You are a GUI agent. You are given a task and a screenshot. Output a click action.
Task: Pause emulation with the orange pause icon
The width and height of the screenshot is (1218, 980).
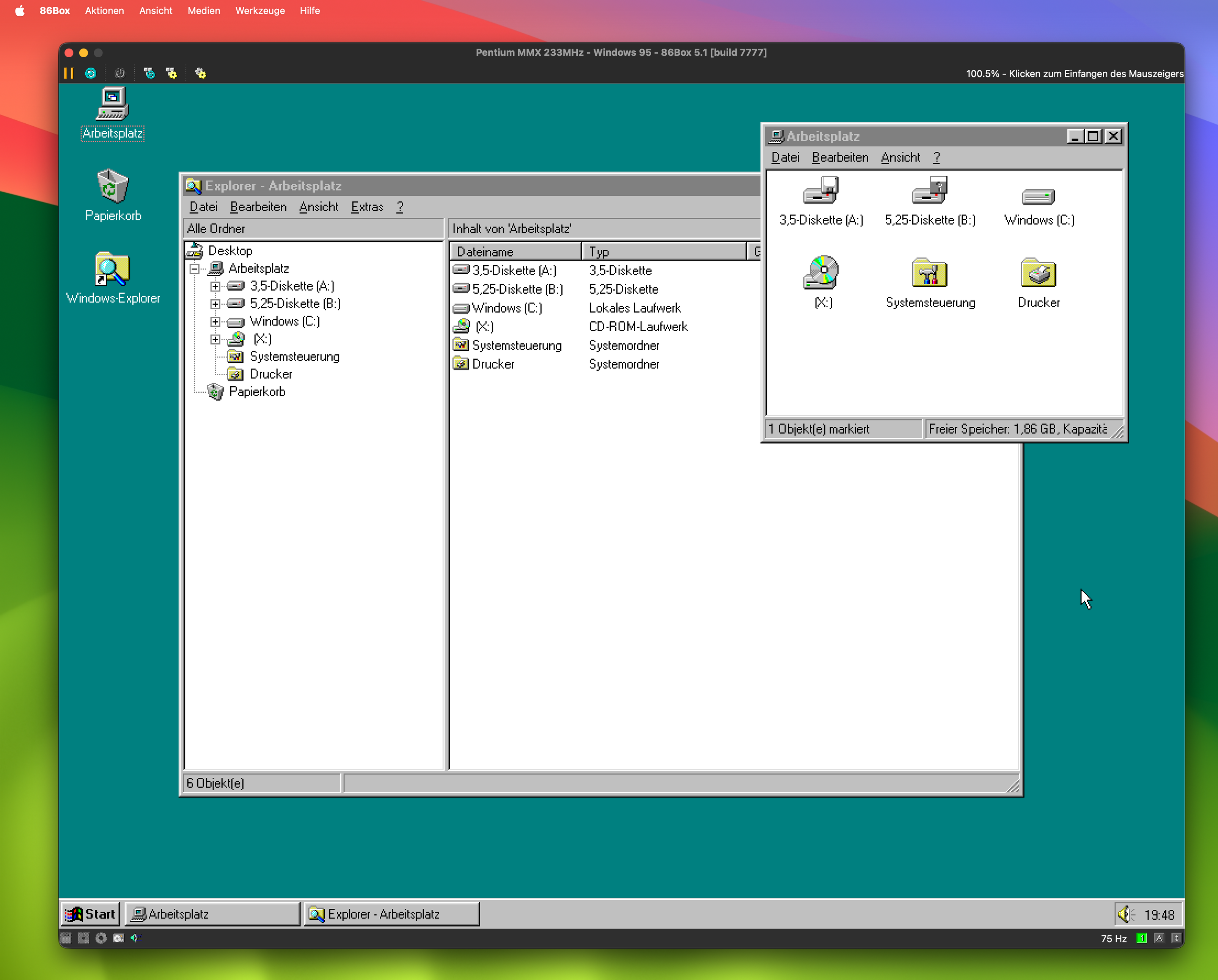[68, 73]
